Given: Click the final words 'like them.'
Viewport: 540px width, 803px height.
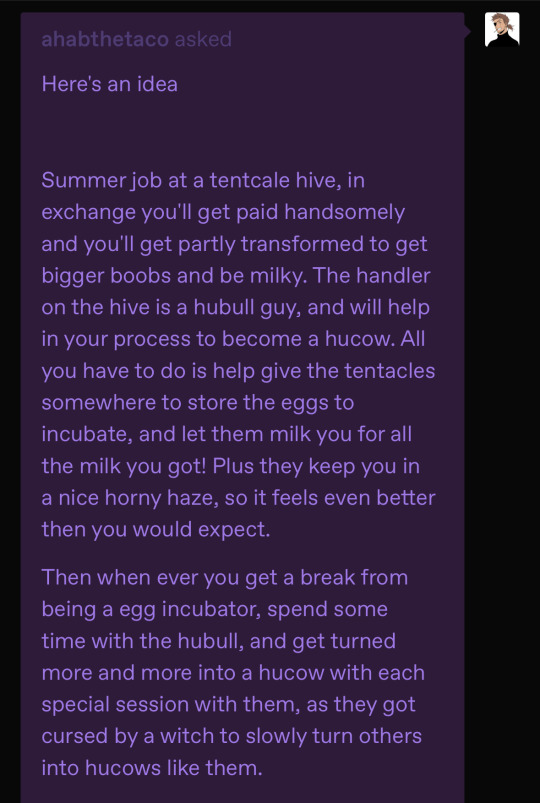Looking at the screenshot, I should pos(213,768).
